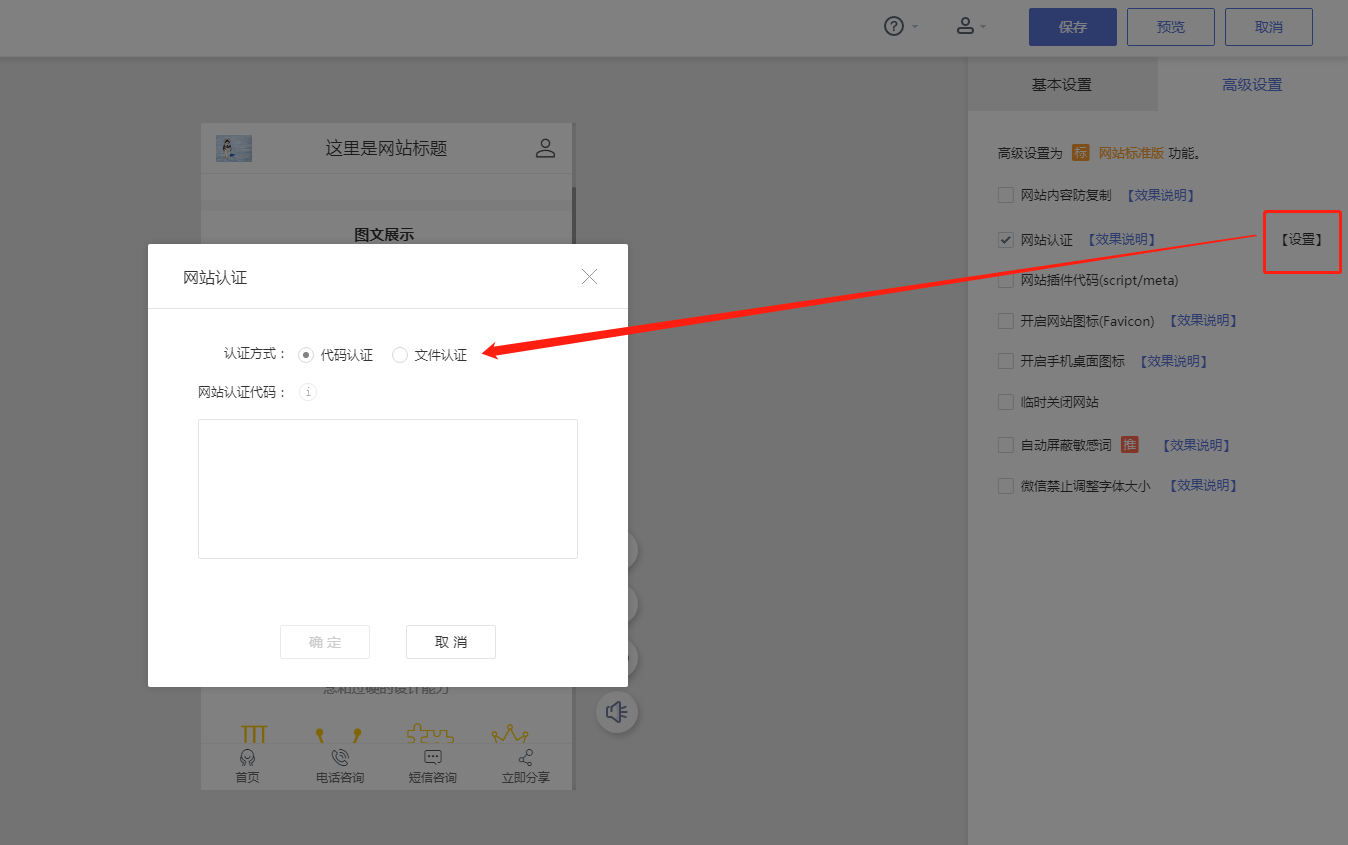Expand the dropdown arrow beside account icon
This screenshot has width=1348, height=845.
[x=983, y=27]
